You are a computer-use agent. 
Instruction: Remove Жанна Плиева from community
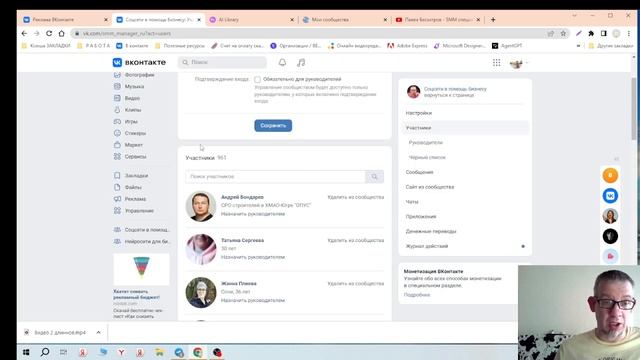pos(356,284)
